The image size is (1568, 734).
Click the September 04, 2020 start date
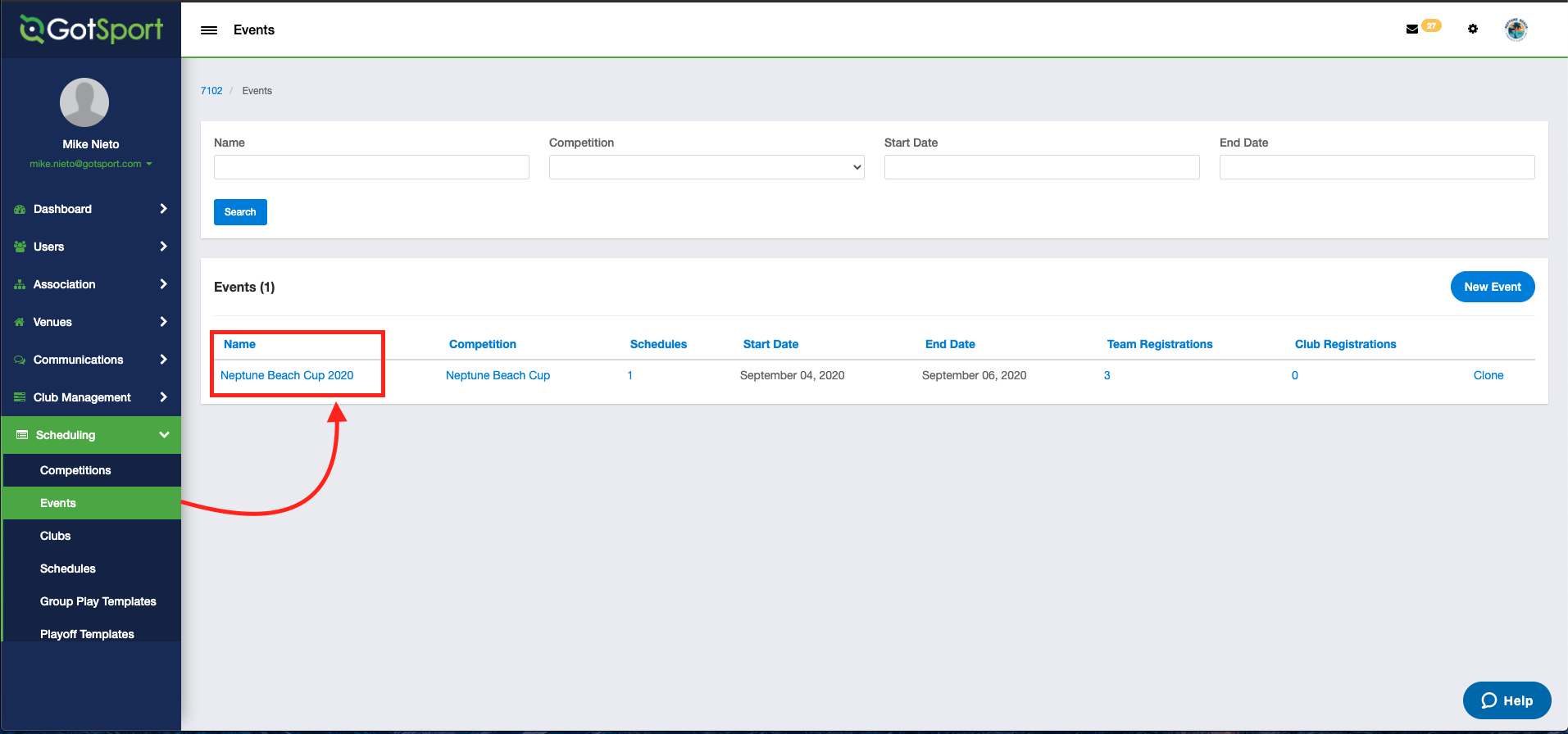point(792,375)
